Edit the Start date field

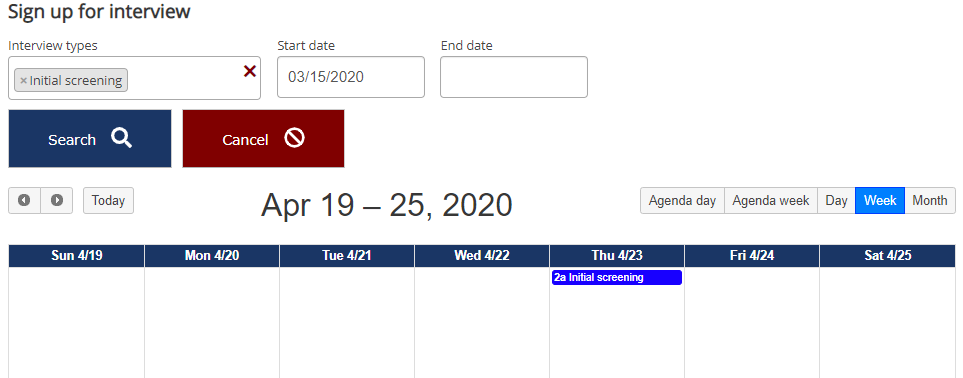[351, 77]
